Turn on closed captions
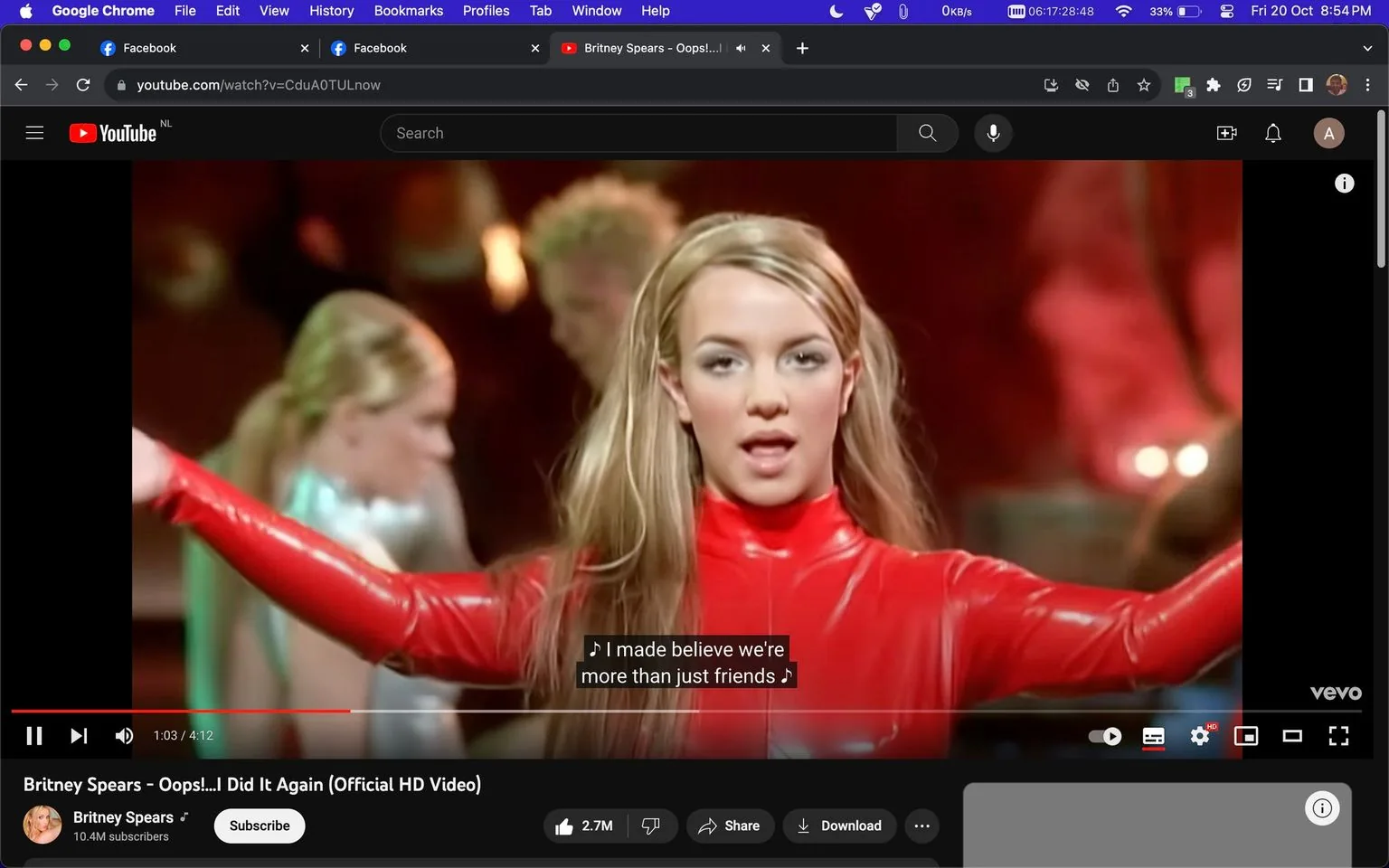The image size is (1389, 868). [x=1152, y=735]
